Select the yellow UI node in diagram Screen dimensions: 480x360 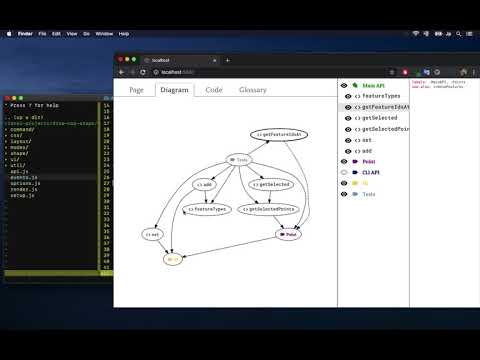coord(173,259)
